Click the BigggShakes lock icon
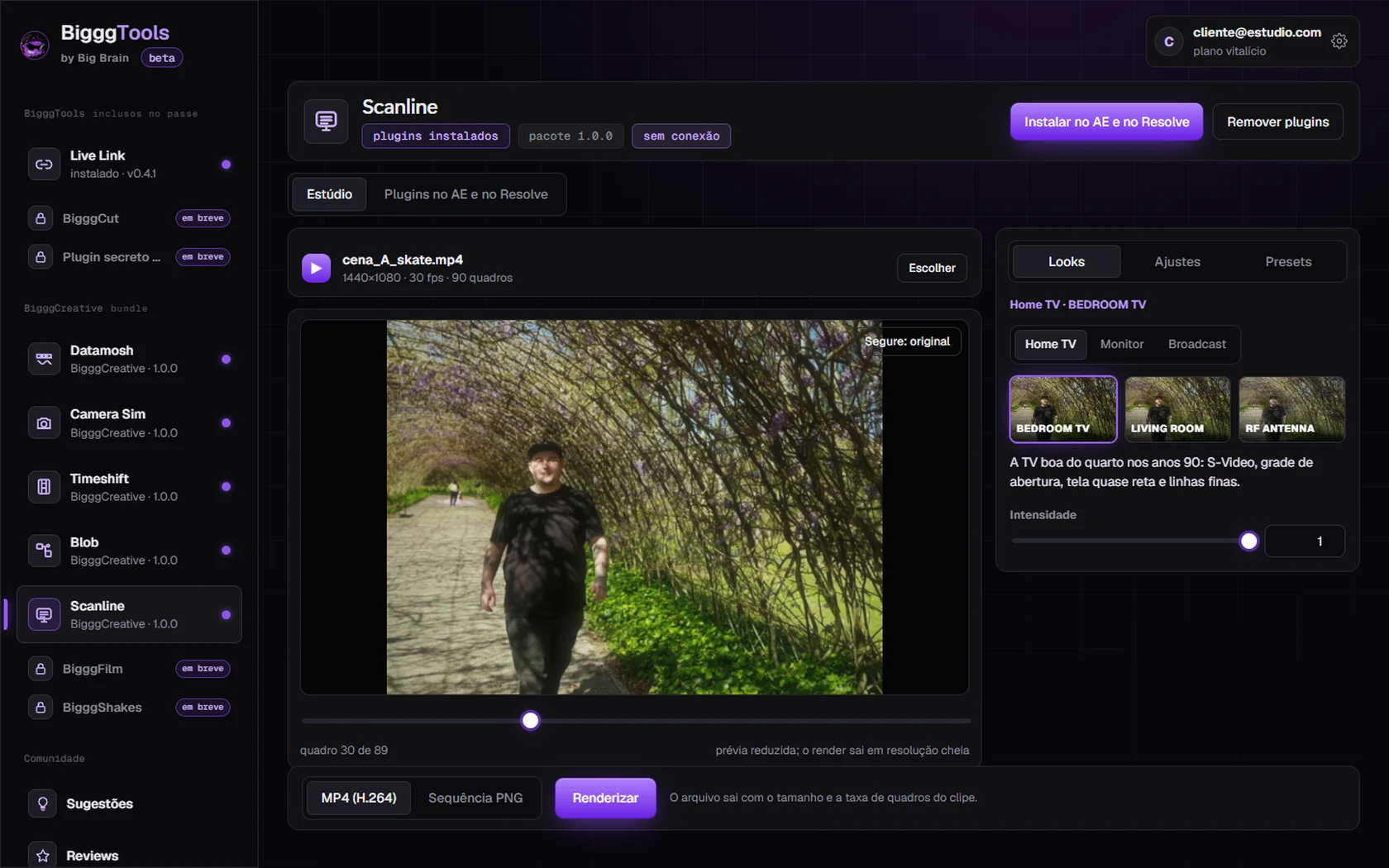 [41, 708]
